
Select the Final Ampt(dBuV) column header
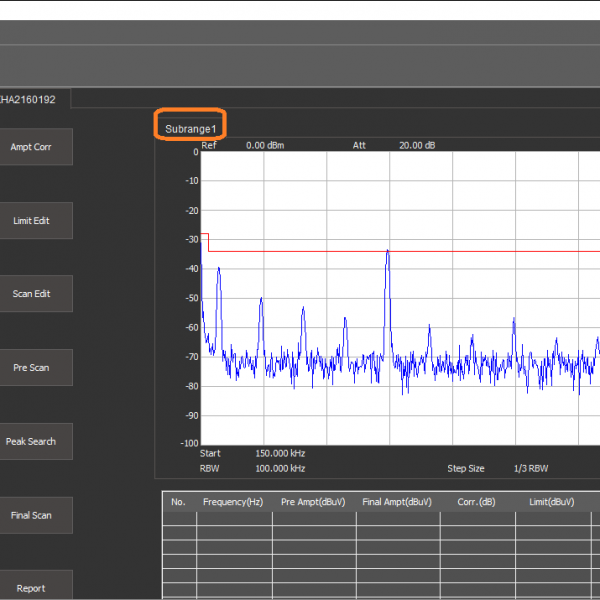397,502
